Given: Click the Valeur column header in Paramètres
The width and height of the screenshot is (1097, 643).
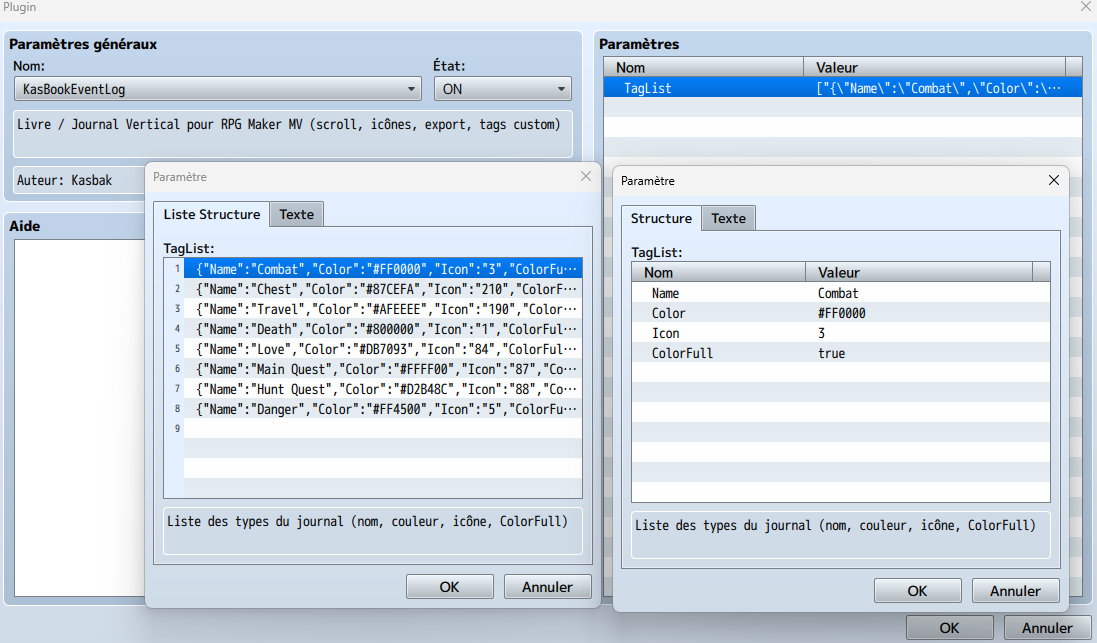Looking at the screenshot, I should (934, 67).
